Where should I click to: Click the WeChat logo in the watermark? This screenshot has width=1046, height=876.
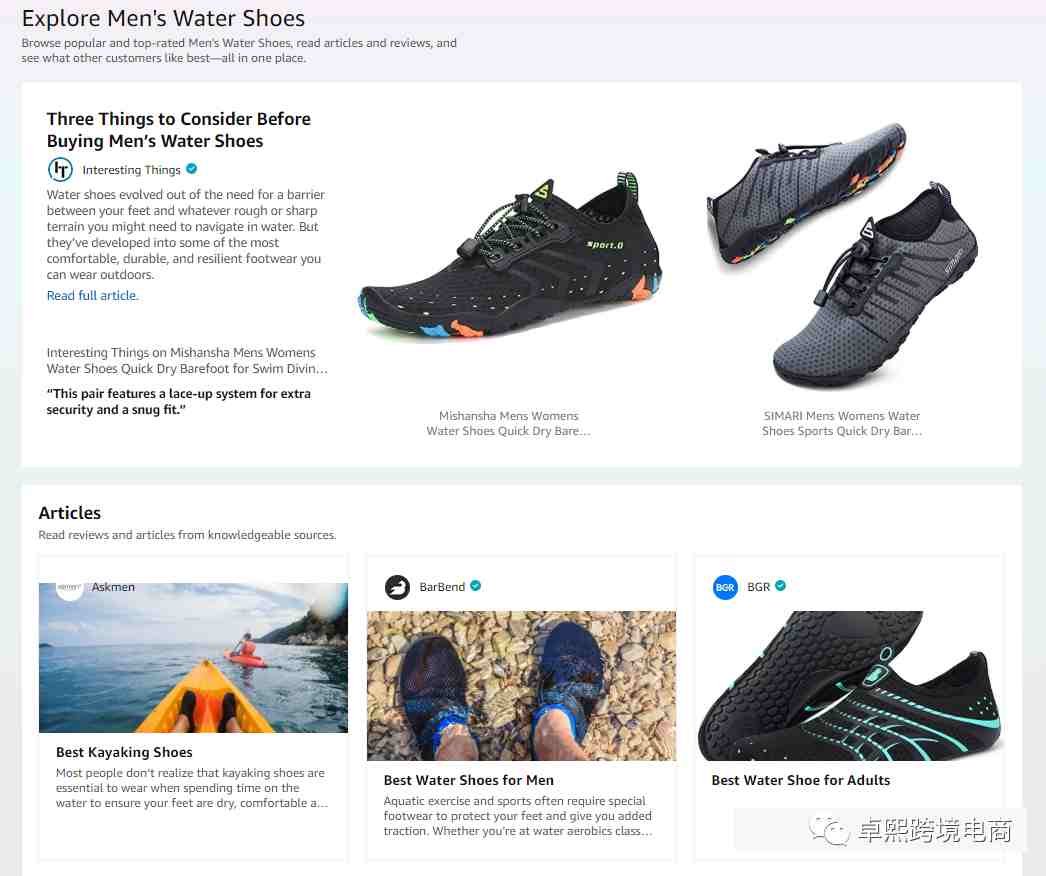coord(829,830)
